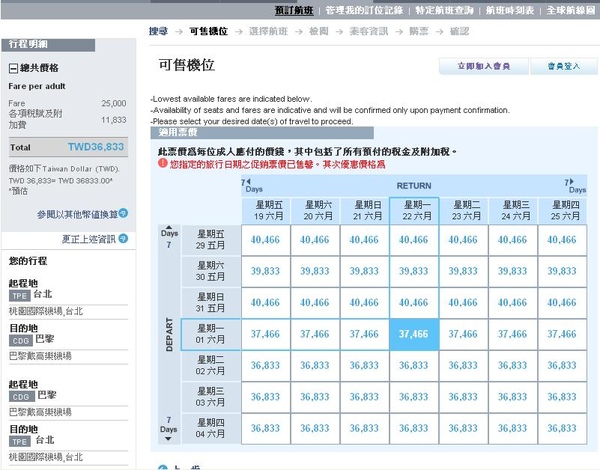The image size is (600, 470).
Task: Select return date column 星期四 25 六月
Action: point(562,211)
